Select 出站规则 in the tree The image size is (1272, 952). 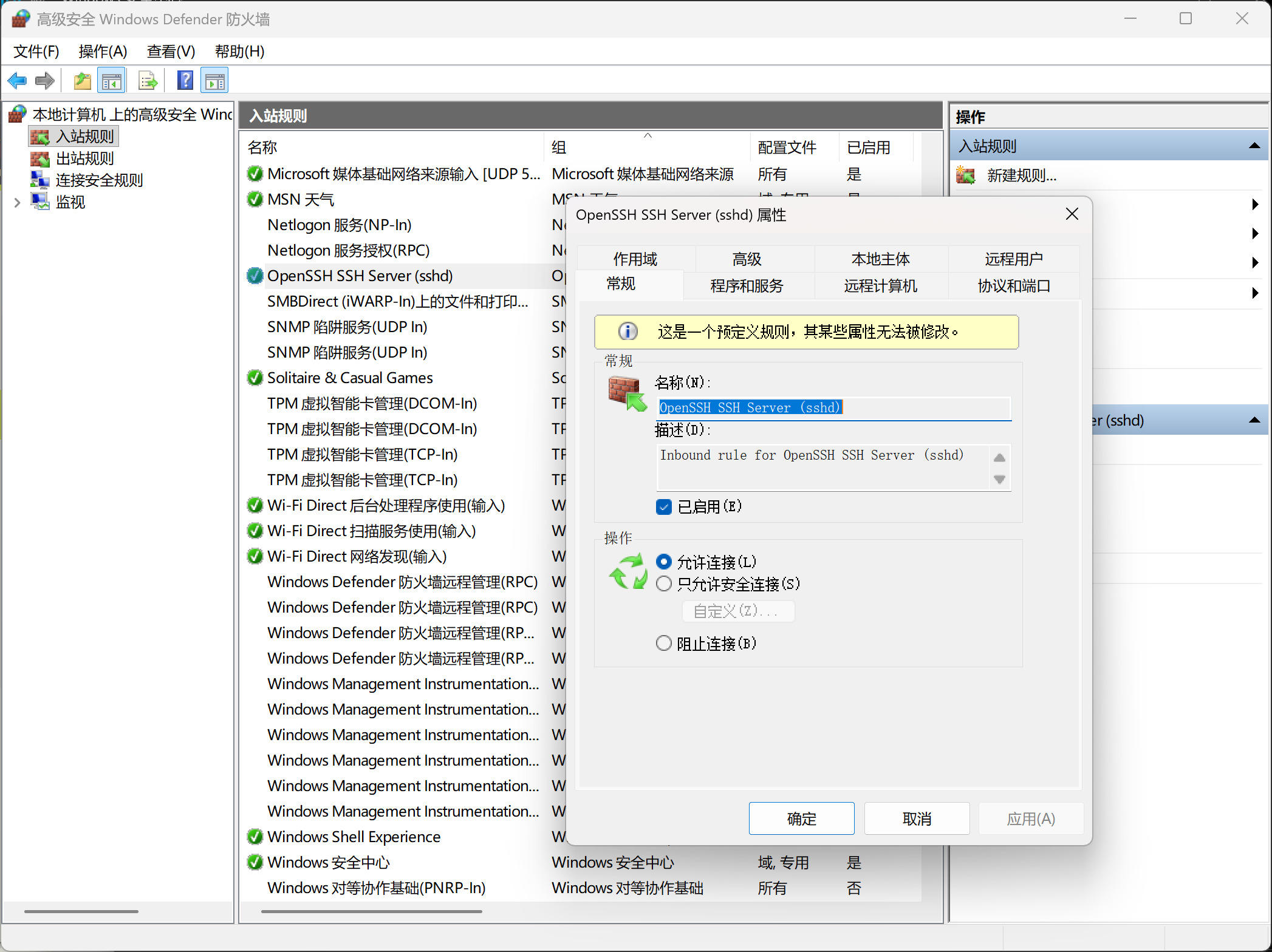pyautogui.click(x=84, y=158)
